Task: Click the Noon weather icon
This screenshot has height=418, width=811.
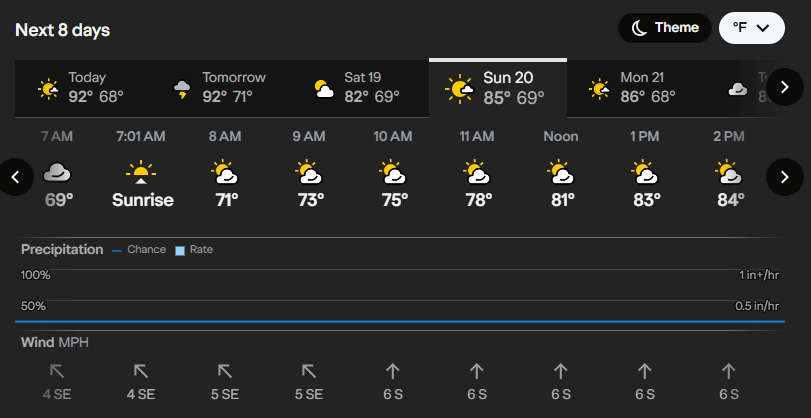Action: [561, 172]
